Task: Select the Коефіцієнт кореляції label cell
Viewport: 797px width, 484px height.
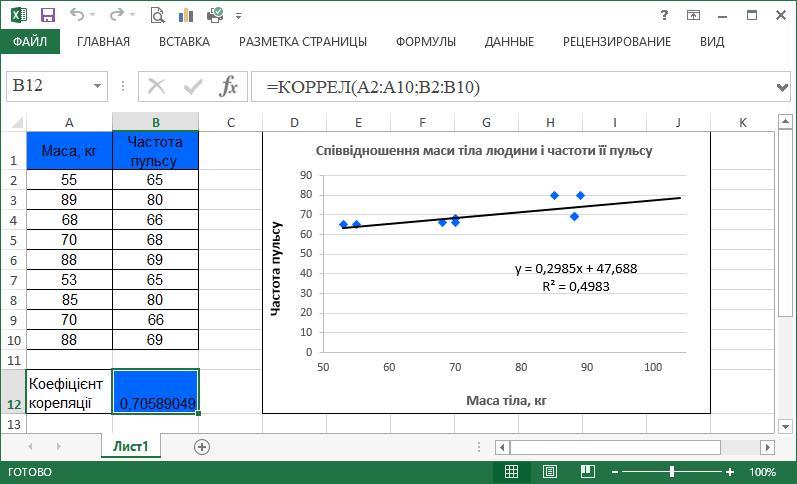Action: (69, 392)
